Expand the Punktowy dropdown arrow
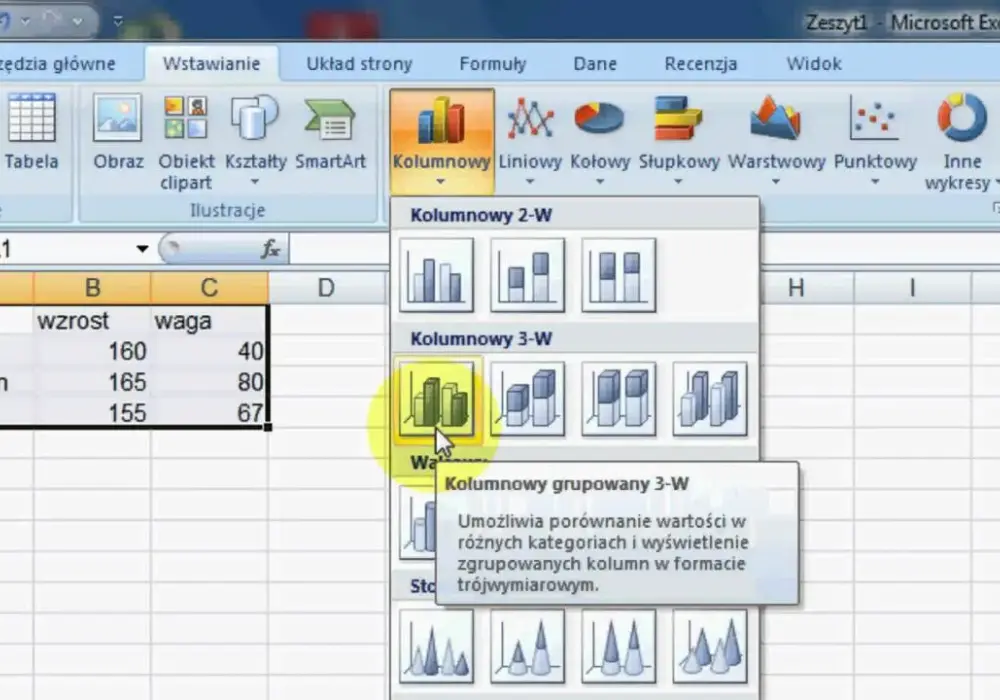Image resolution: width=1000 pixels, height=700 pixels. coord(875,182)
